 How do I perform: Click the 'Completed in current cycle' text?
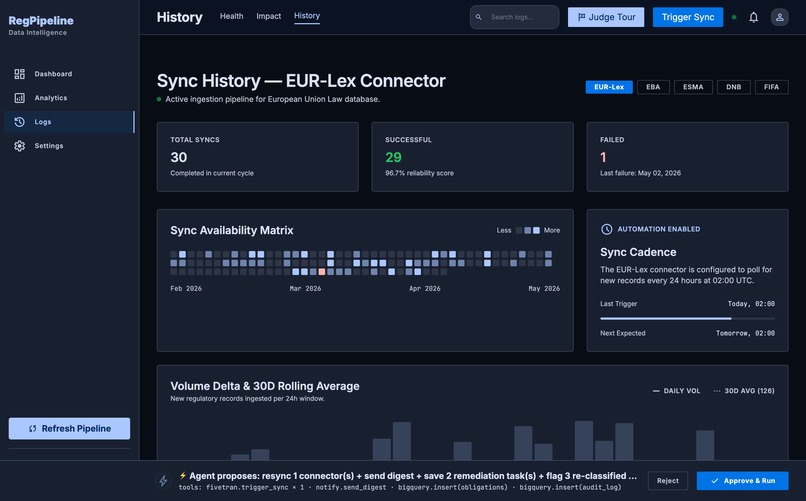tap(212, 173)
